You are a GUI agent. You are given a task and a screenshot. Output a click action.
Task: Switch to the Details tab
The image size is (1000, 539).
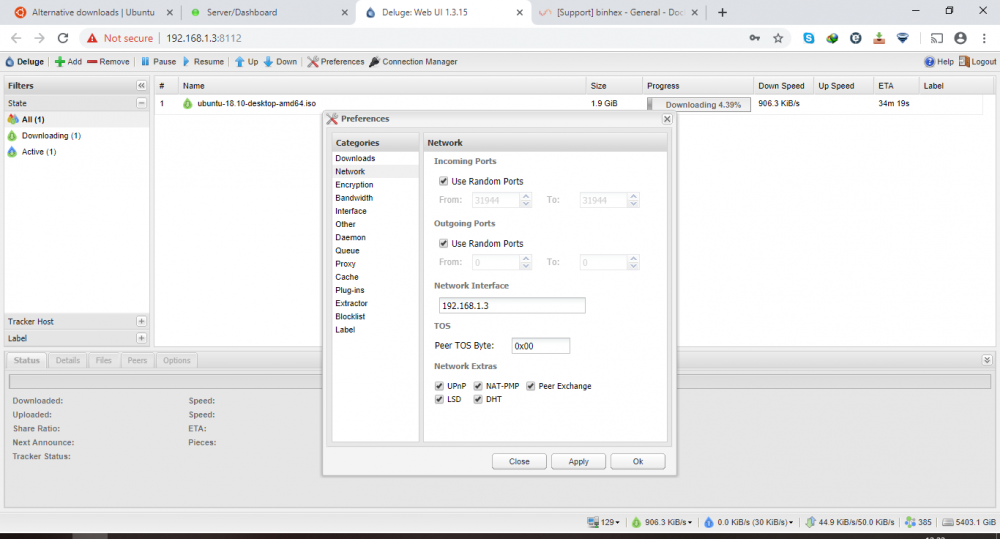coord(68,360)
